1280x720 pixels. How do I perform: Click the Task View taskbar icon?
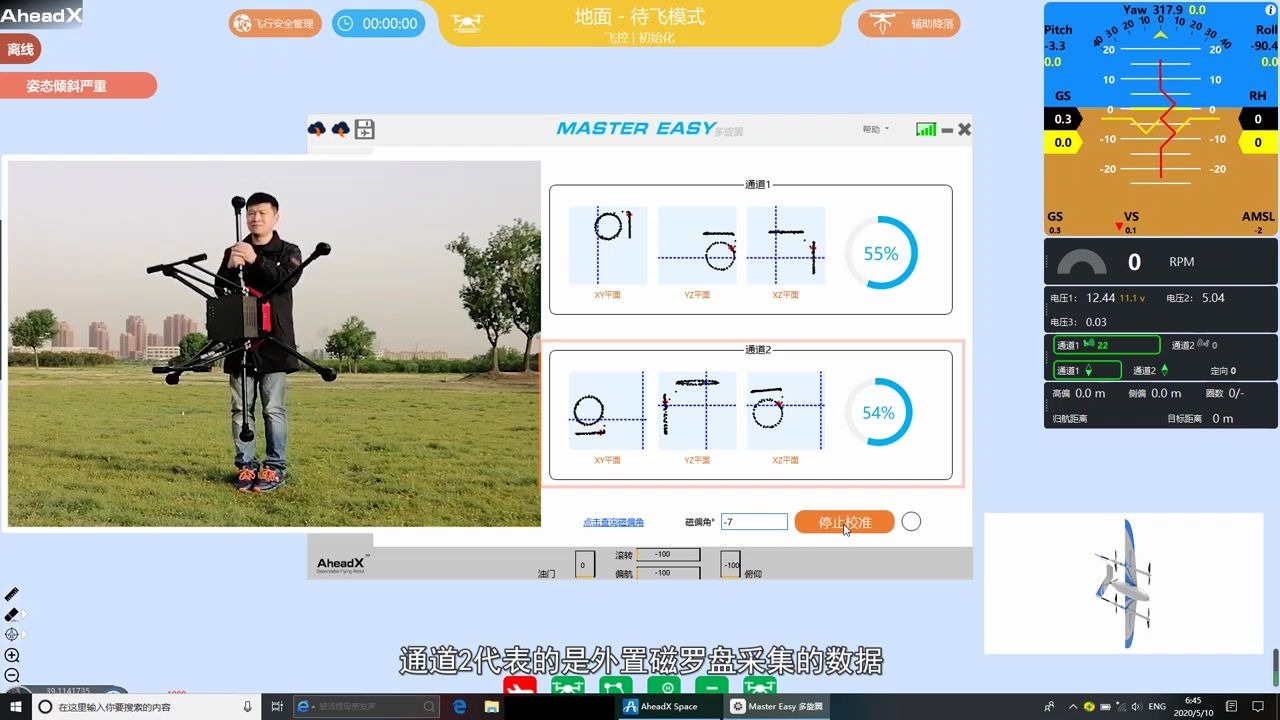click(277, 707)
